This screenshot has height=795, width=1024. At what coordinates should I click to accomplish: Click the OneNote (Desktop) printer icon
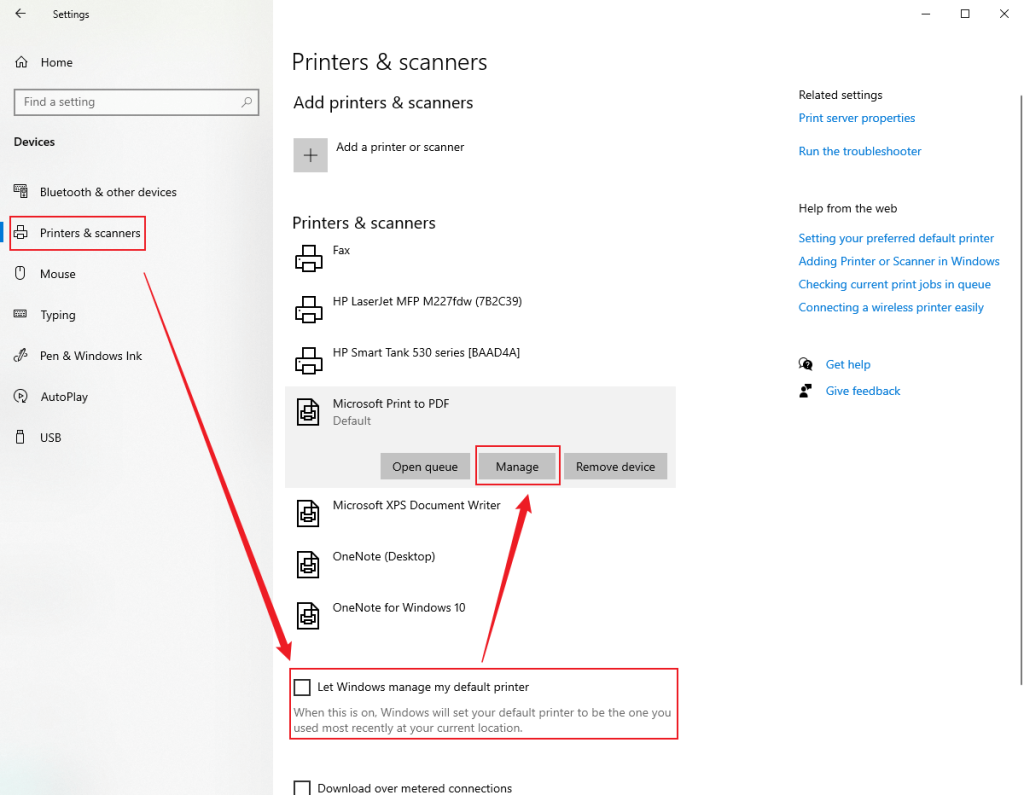(x=307, y=563)
